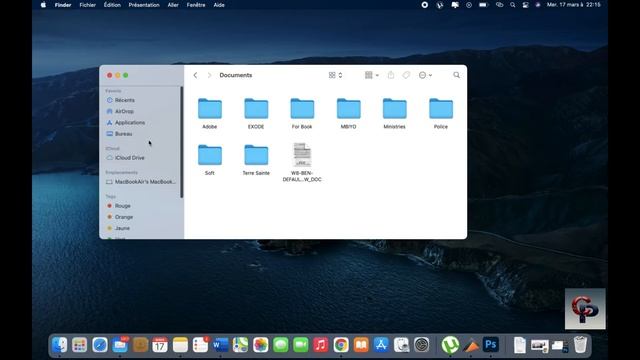This screenshot has width=640, height=360.
Task: Open Control Center in menu bar
Action: pos(526,5)
